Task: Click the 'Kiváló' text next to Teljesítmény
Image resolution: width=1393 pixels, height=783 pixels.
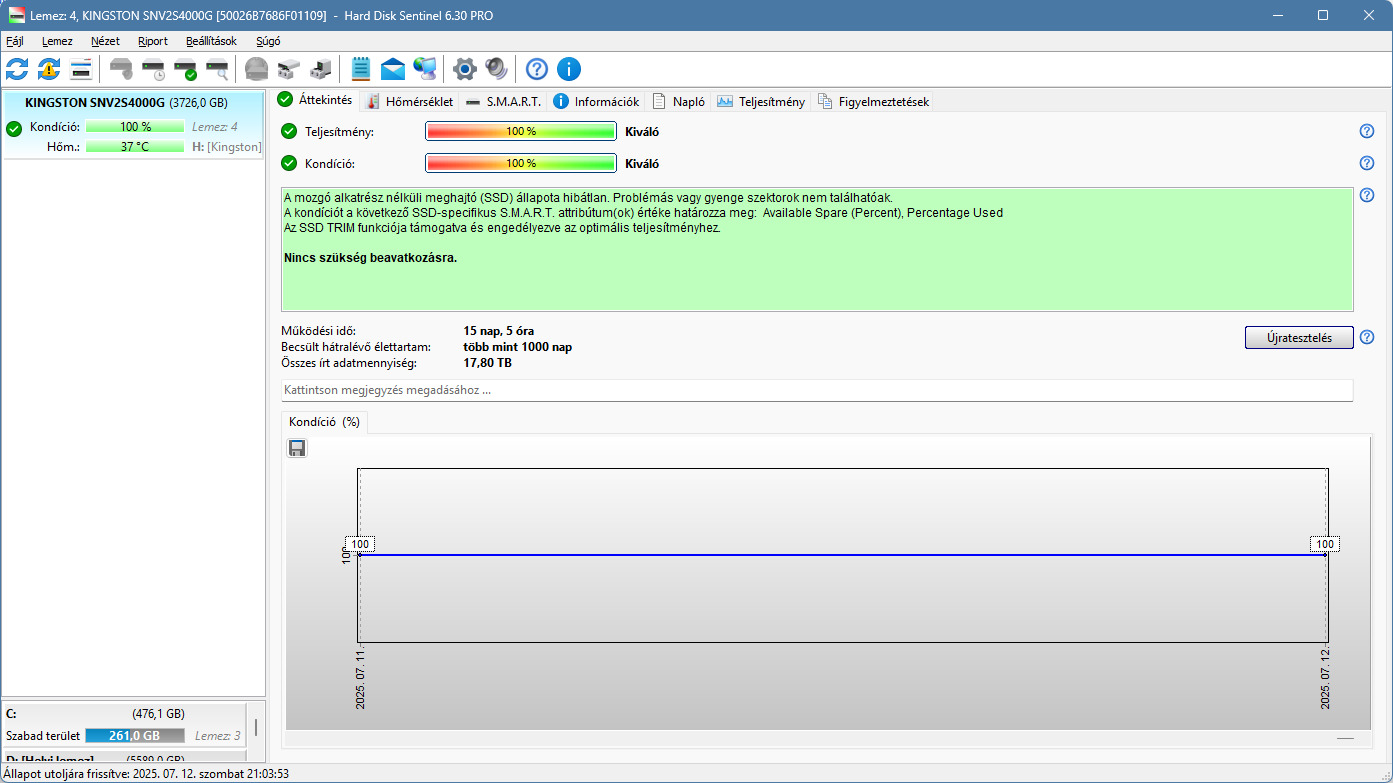Action: tap(642, 131)
